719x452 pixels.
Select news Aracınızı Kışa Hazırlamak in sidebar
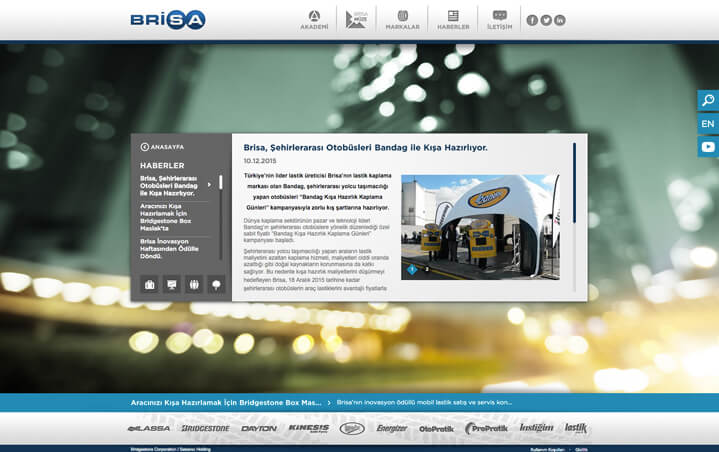pos(166,217)
